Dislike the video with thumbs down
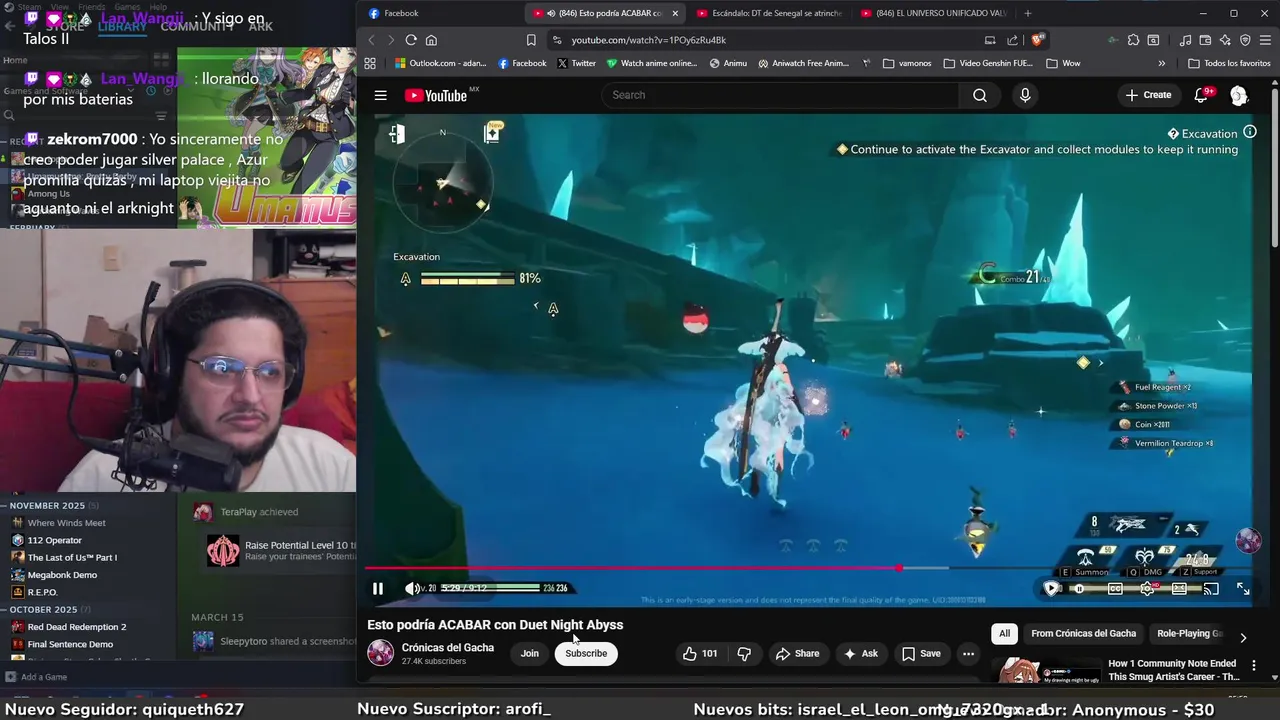 click(744, 653)
